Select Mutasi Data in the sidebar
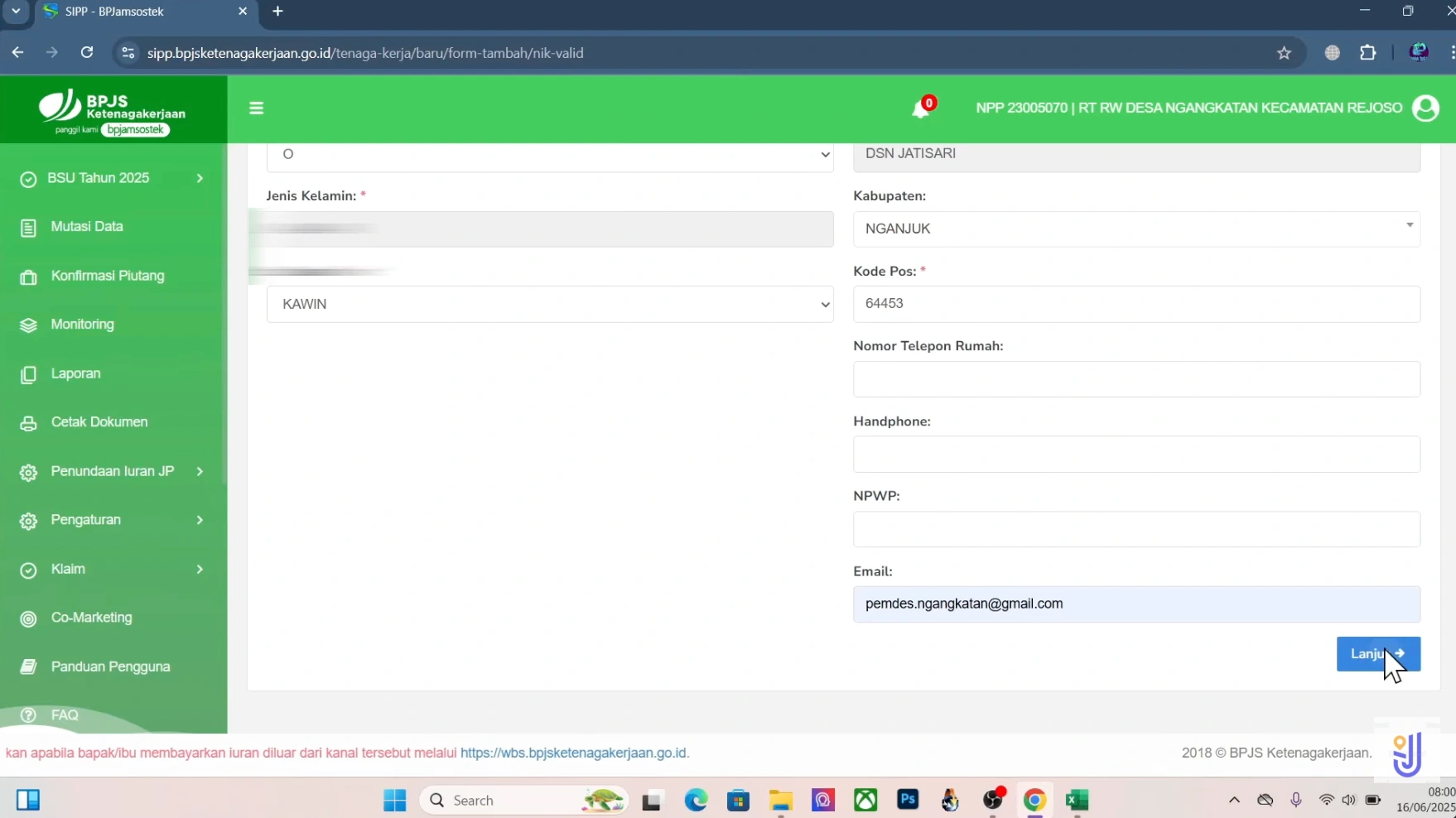 (x=87, y=226)
